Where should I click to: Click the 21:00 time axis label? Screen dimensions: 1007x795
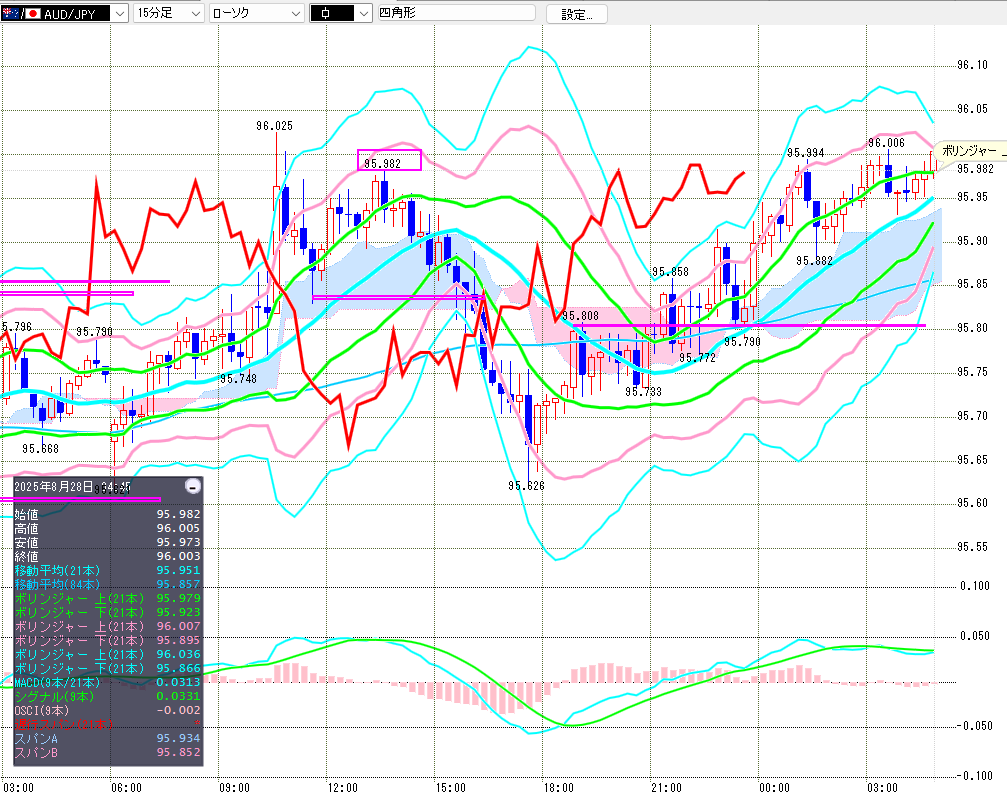coord(666,788)
